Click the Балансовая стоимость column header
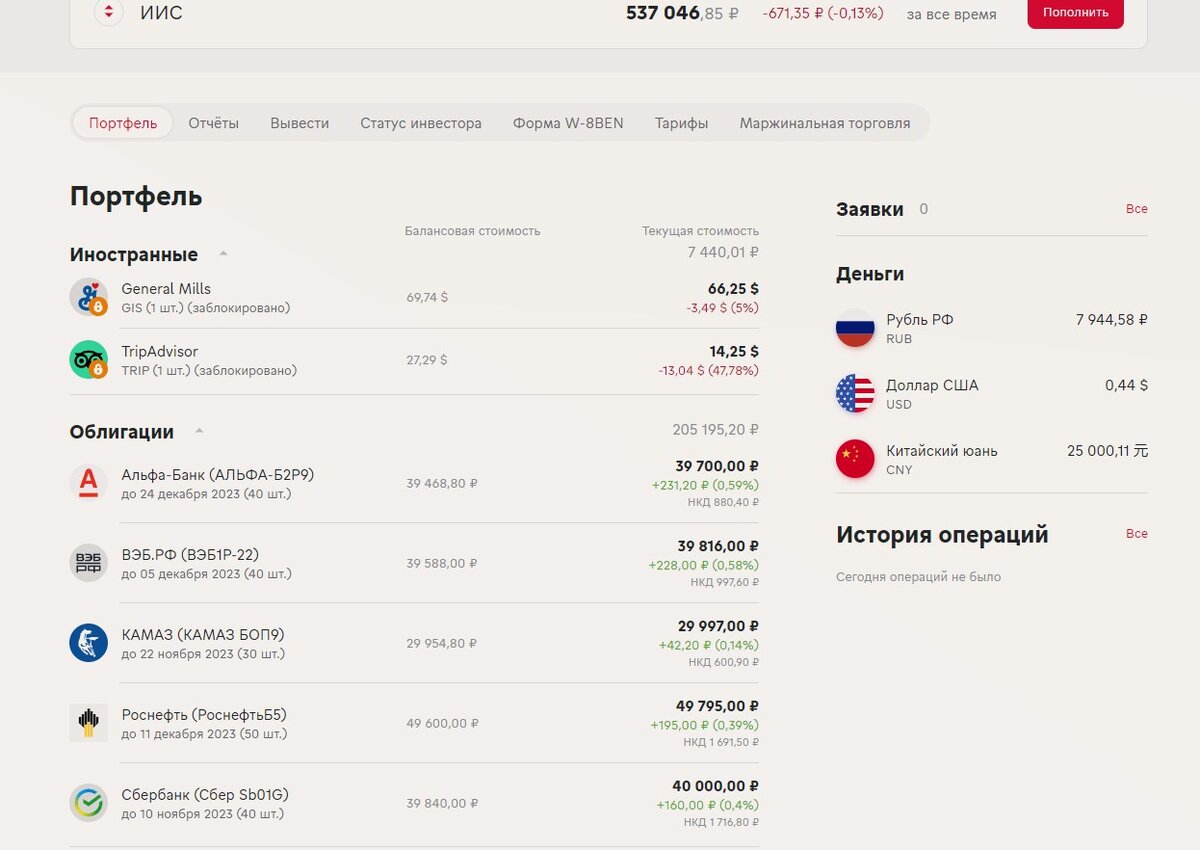Image resolution: width=1200 pixels, height=850 pixels. (473, 231)
